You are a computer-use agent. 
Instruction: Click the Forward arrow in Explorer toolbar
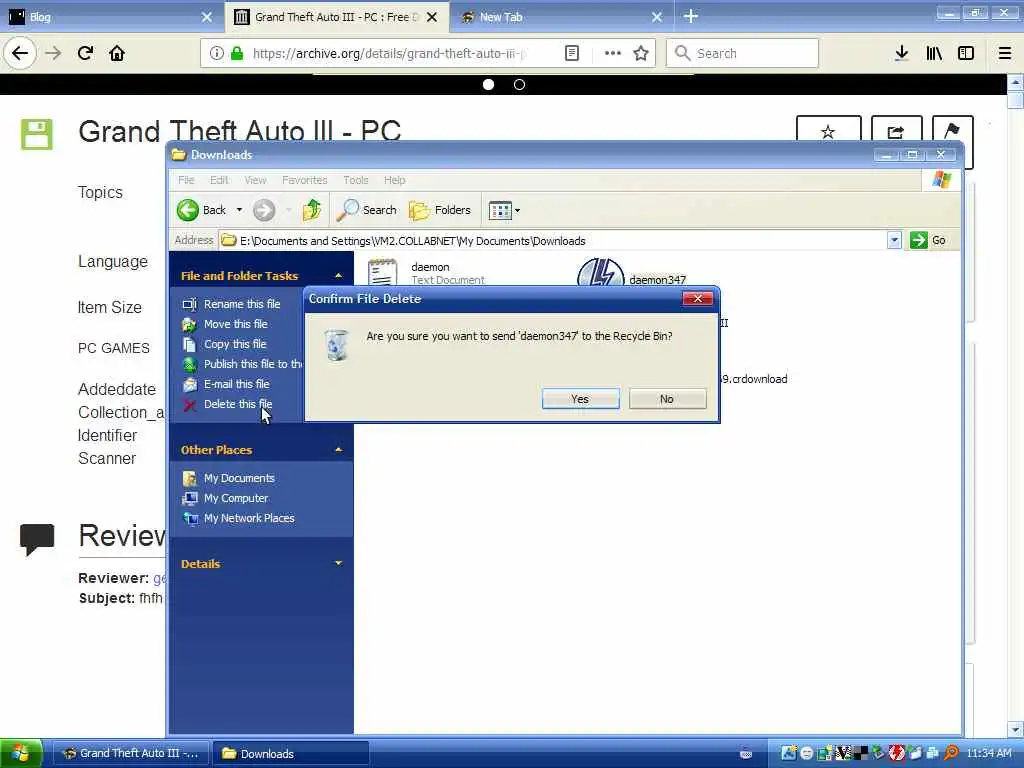point(264,210)
